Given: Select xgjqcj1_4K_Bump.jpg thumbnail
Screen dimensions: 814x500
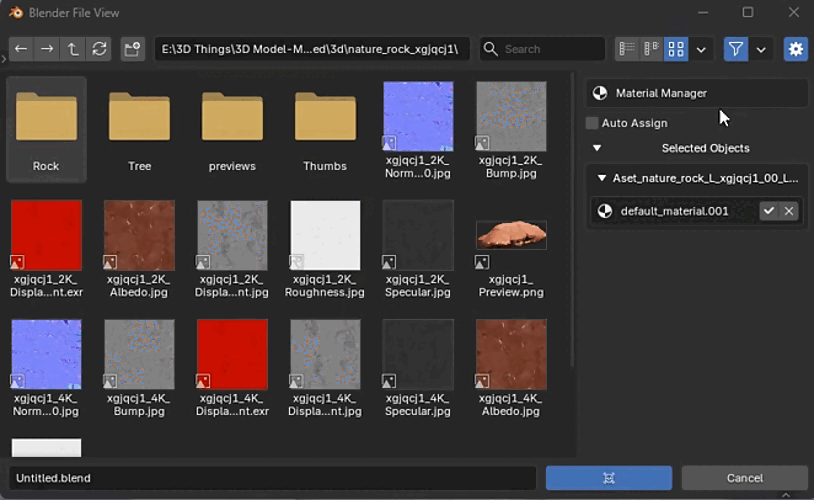Looking at the screenshot, I should click(139, 354).
